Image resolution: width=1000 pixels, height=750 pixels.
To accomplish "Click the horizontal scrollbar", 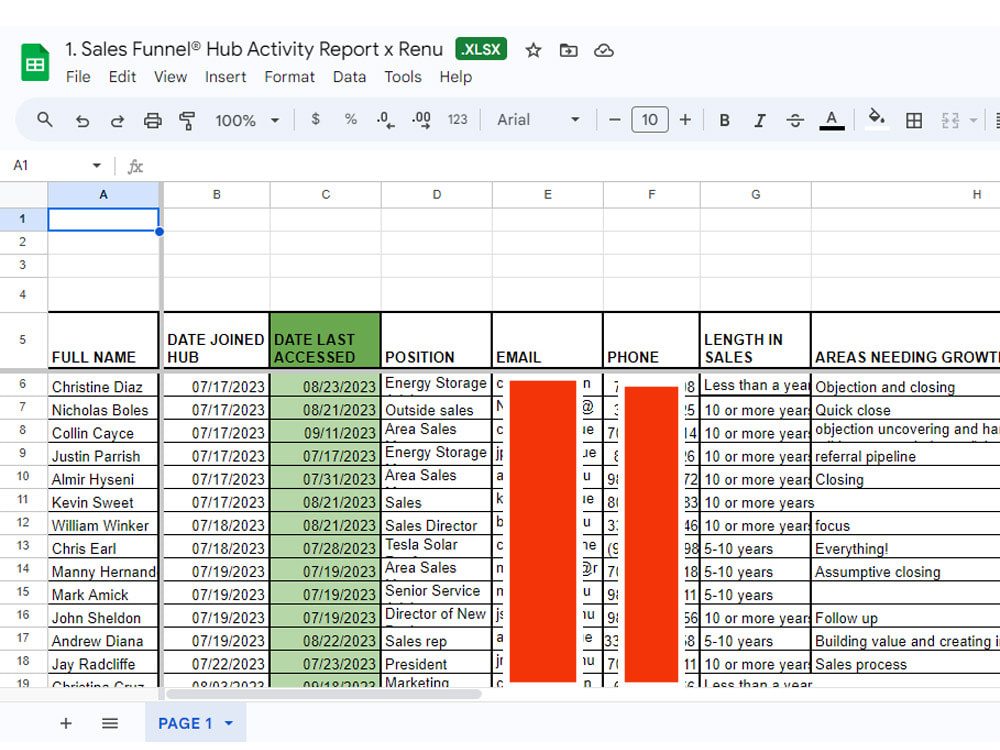I will [323, 694].
